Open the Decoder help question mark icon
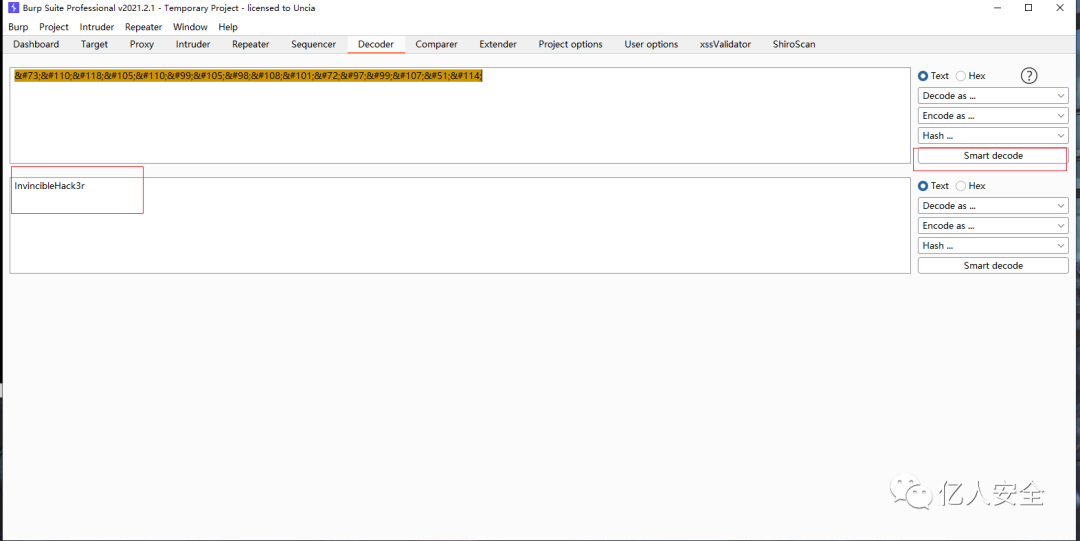The width and height of the screenshot is (1080, 541). [x=1028, y=76]
